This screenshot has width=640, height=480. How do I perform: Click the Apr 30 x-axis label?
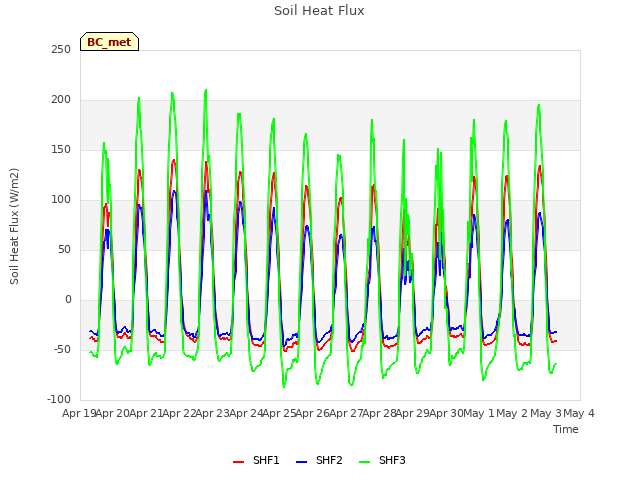pos(446,413)
